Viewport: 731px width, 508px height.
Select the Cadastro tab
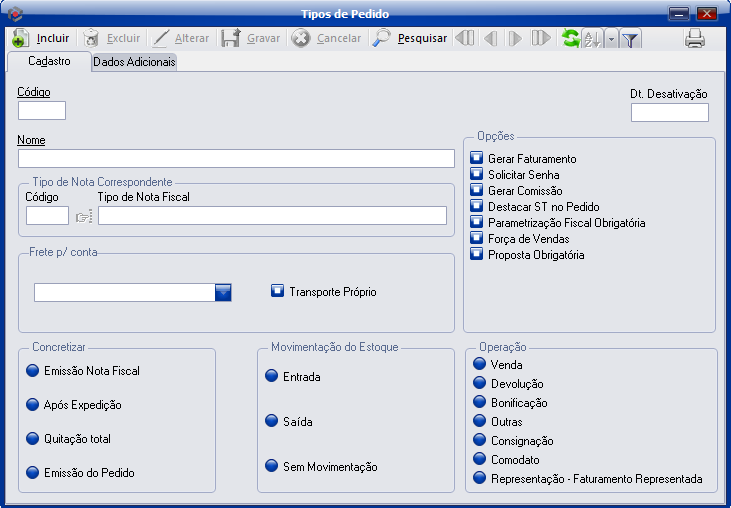click(x=49, y=61)
